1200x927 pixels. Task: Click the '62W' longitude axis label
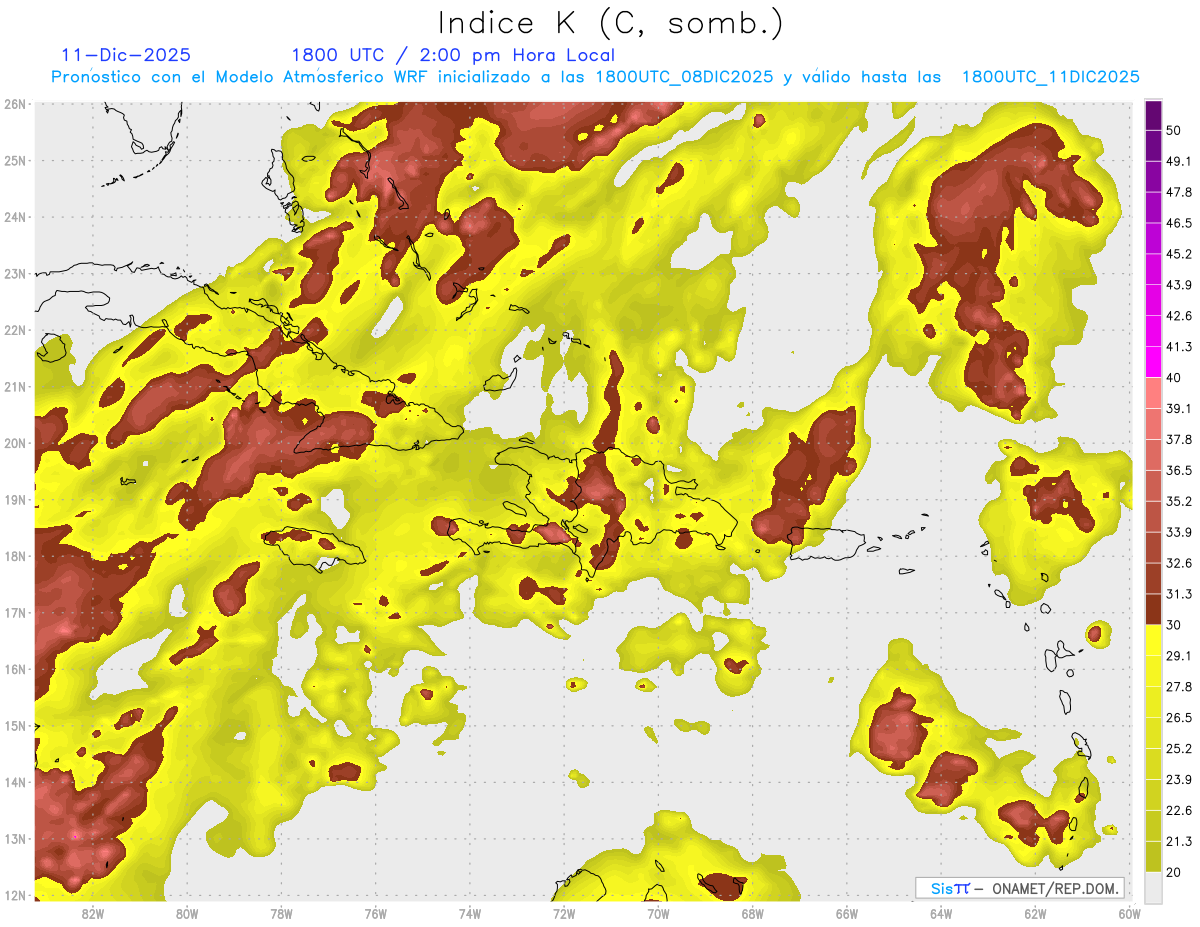click(x=1035, y=914)
